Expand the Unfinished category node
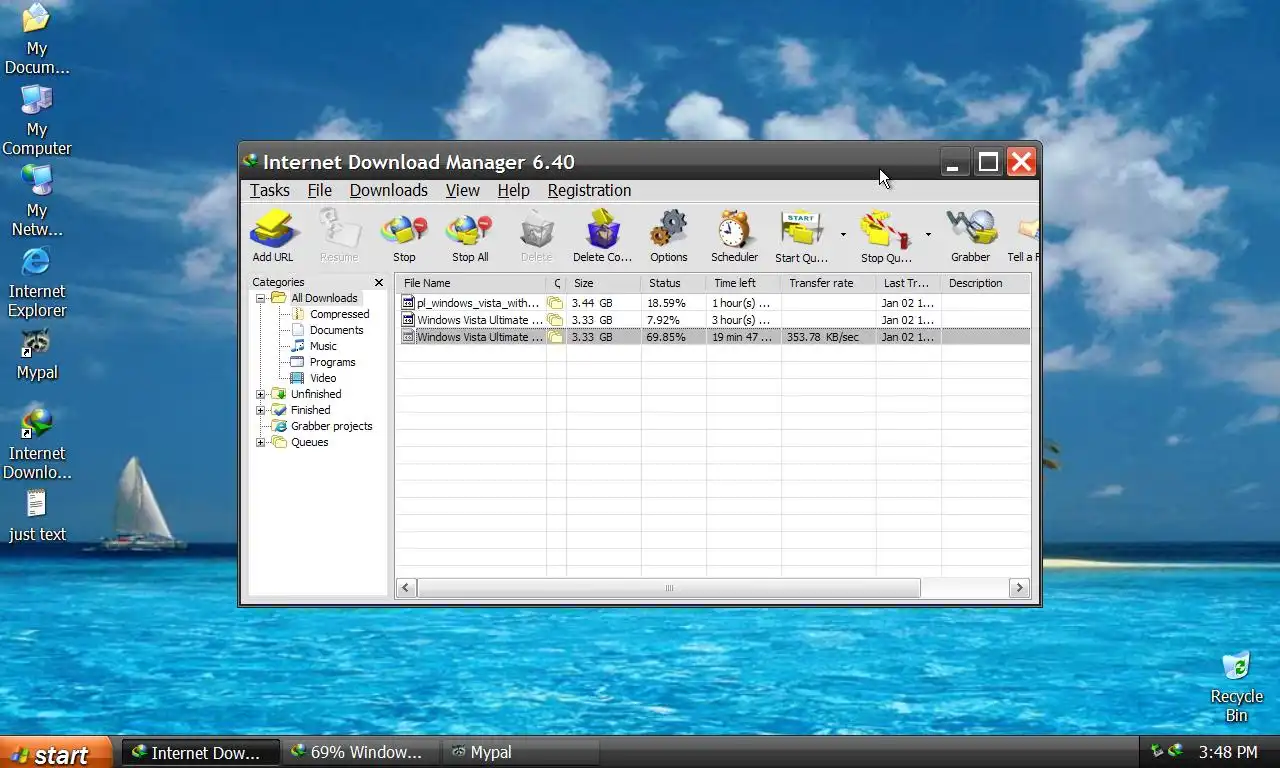1280x768 pixels. click(260, 394)
